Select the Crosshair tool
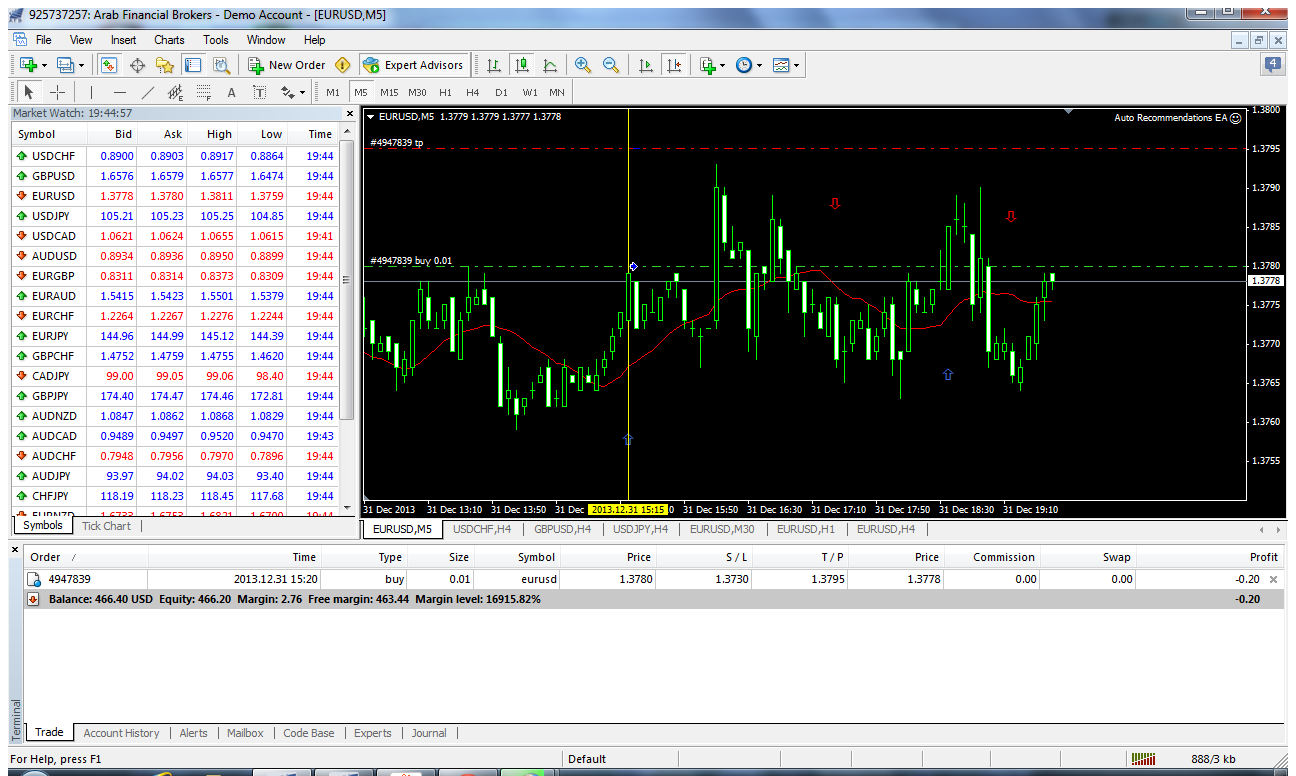This screenshot has height=776, width=1296. [58, 92]
